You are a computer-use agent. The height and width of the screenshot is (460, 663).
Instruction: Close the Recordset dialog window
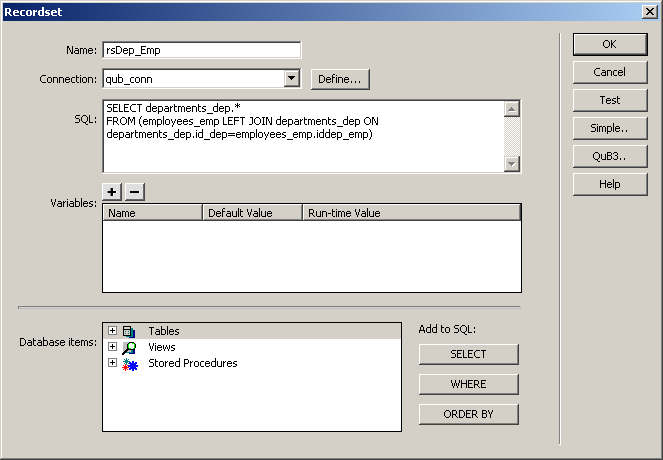(x=648, y=11)
